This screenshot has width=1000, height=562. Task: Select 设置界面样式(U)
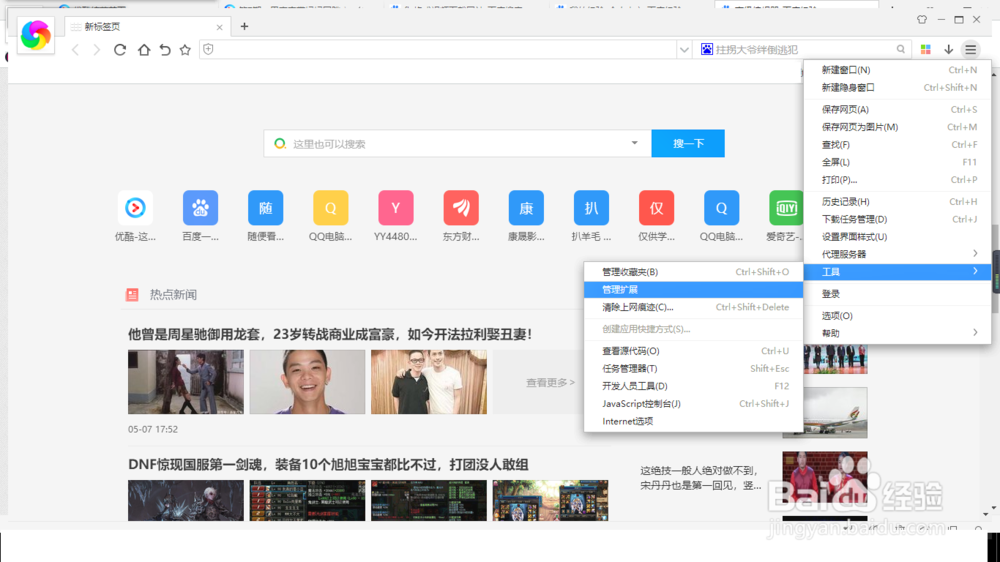(x=898, y=237)
